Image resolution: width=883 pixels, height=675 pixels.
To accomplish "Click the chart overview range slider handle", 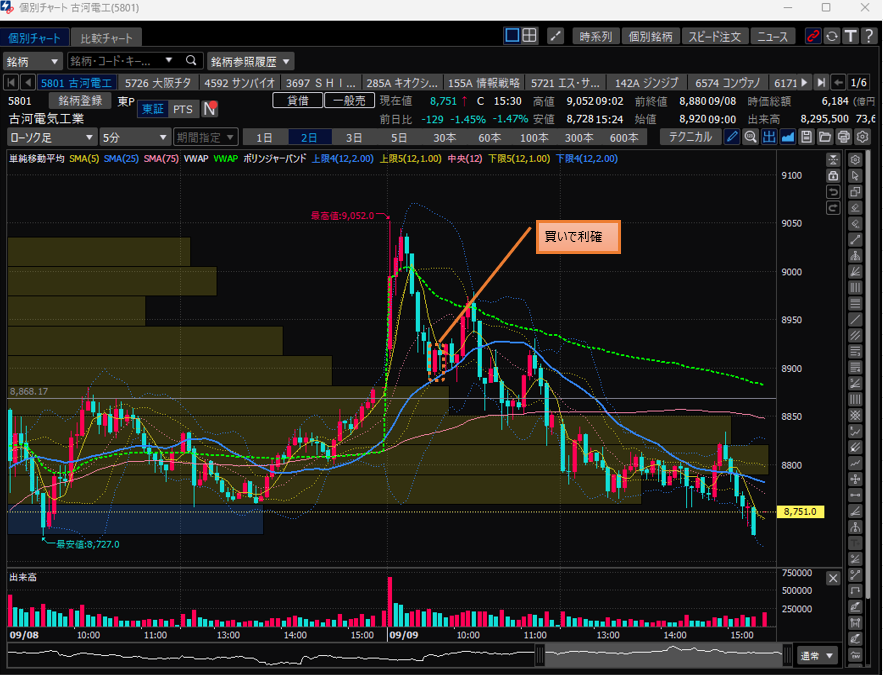I will tap(539, 655).
